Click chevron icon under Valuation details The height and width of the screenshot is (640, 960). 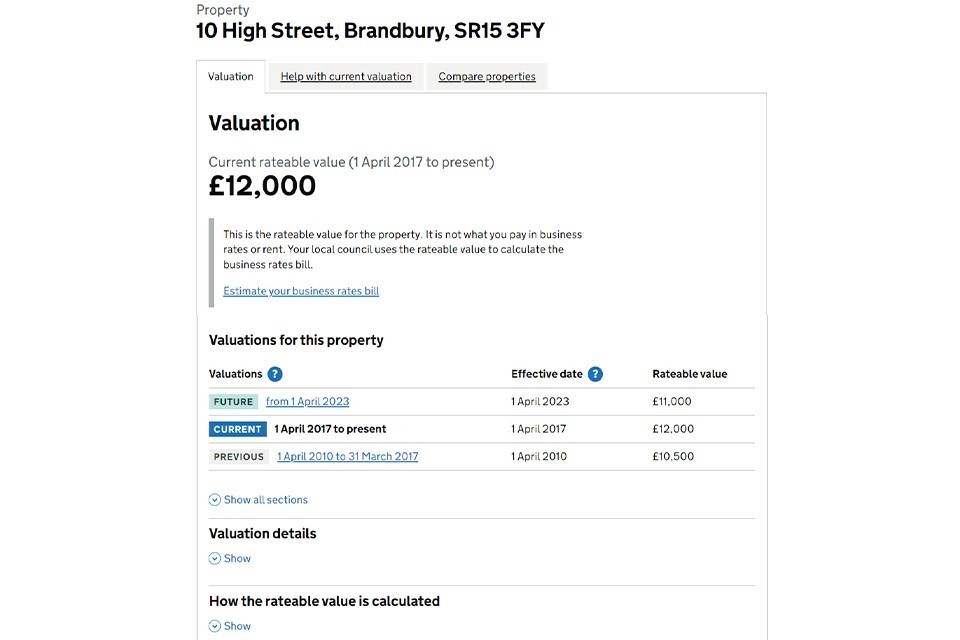pos(215,559)
